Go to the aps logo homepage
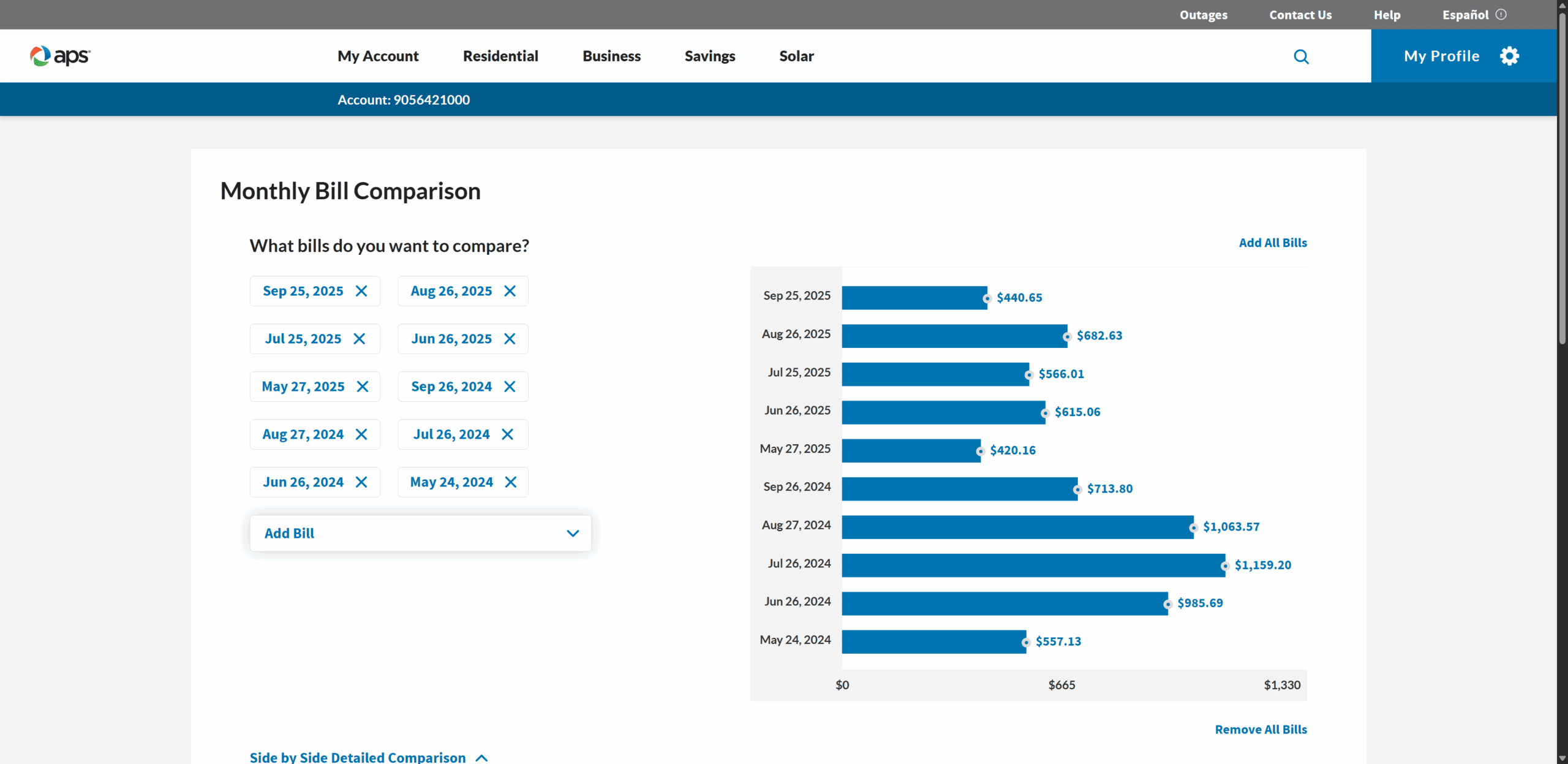The width and height of the screenshot is (1568, 764). click(x=60, y=56)
